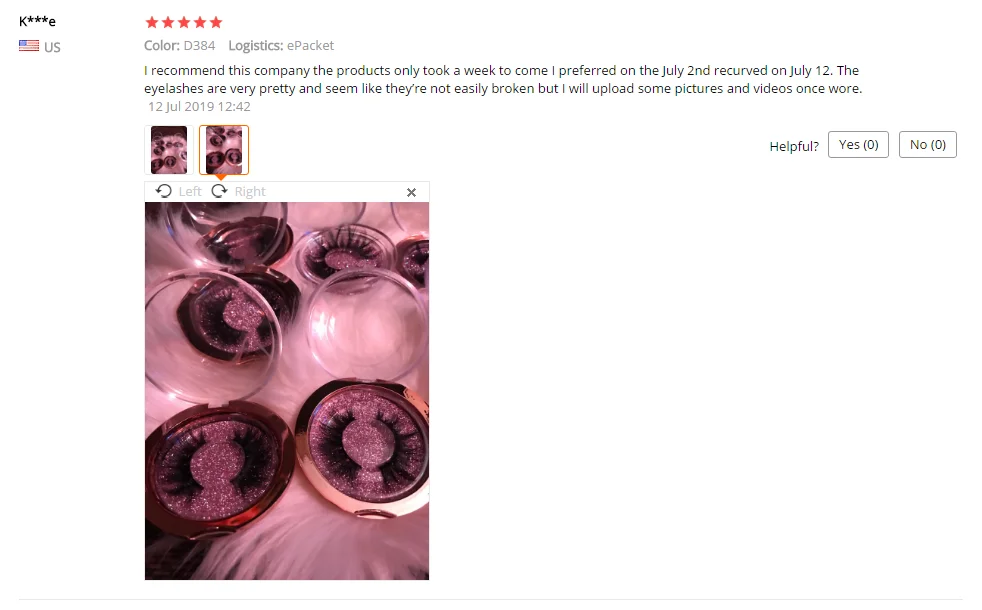Click the second red rating star
The image size is (982, 610).
pyautogui.click(x=168, y=23)
